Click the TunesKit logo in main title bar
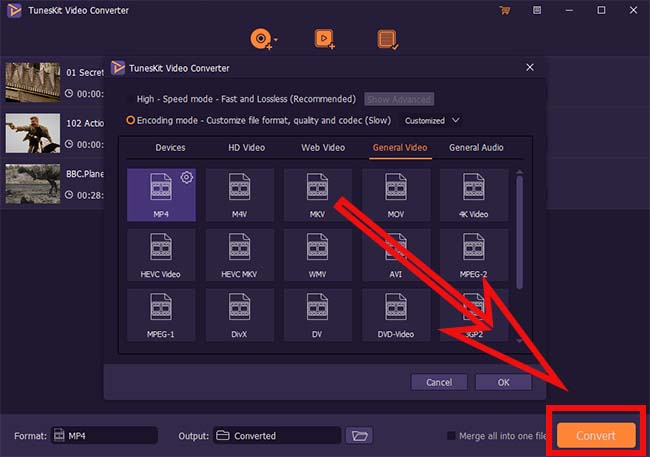This screenshot has width=650, height=457. [15, 10]
